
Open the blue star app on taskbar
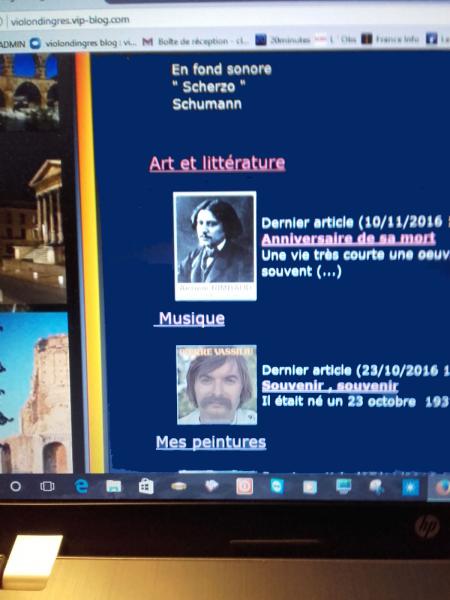click(x=411, y=488)
